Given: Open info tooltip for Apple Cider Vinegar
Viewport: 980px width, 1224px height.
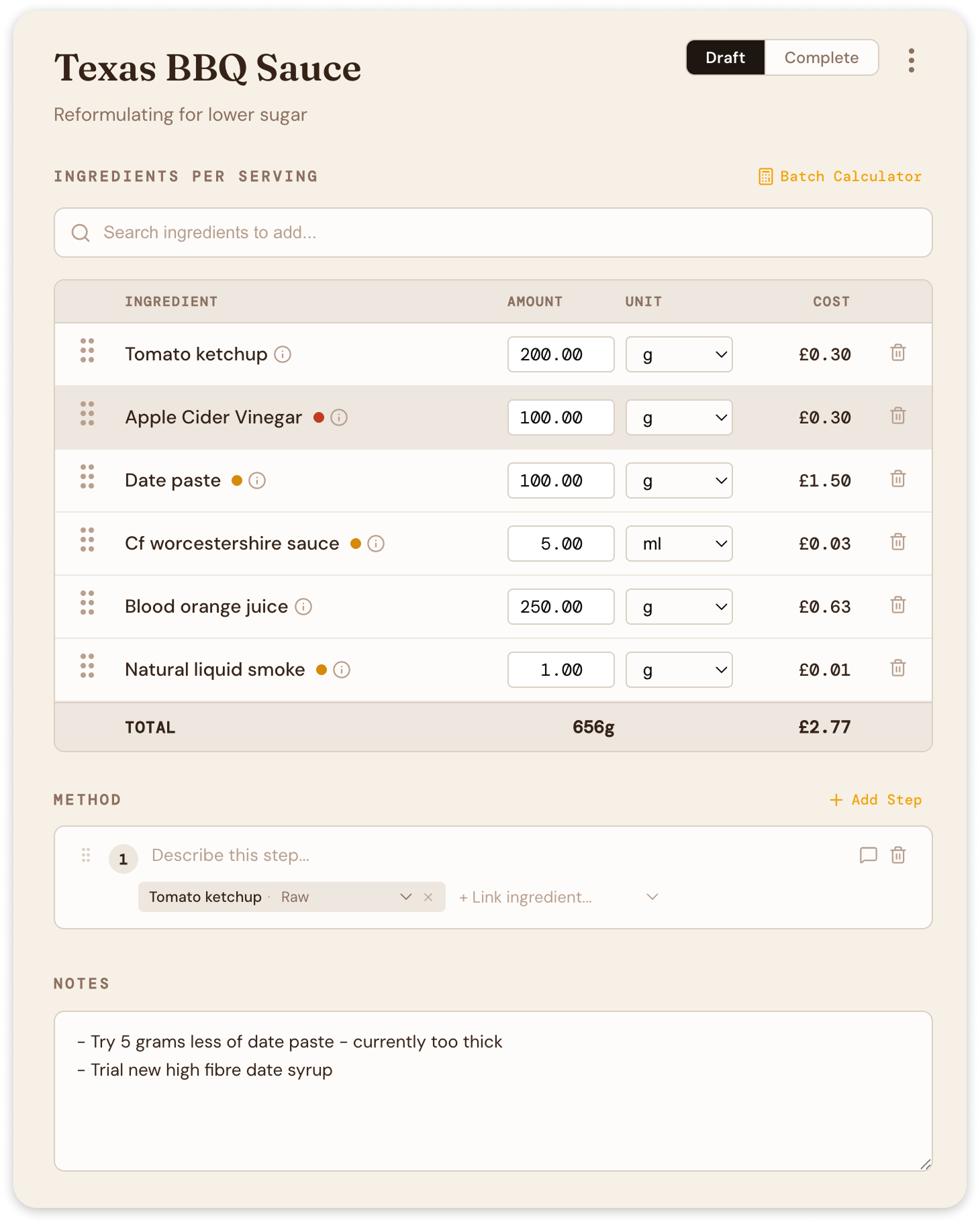Looking at the screenshot, I should click(339, 417).
